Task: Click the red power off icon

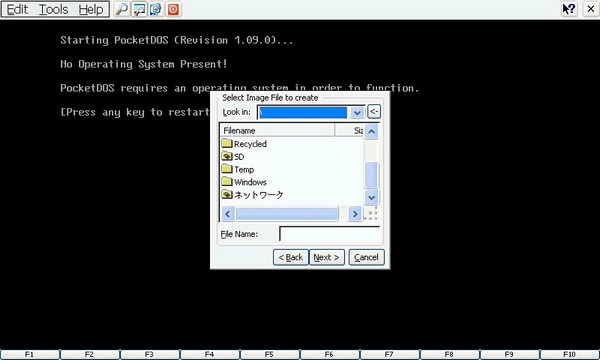Action: [173, 9]
